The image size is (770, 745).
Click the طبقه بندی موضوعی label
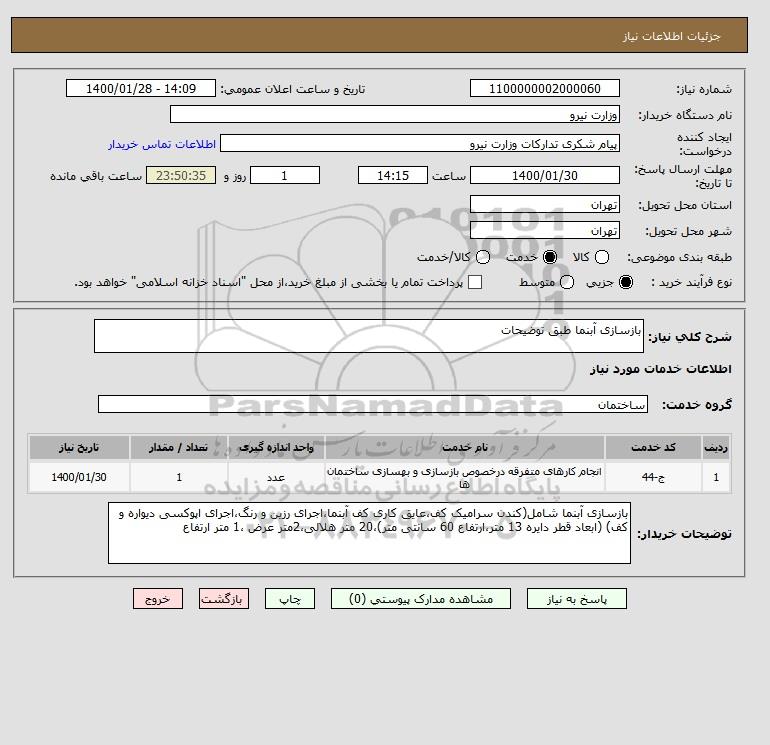680,257
